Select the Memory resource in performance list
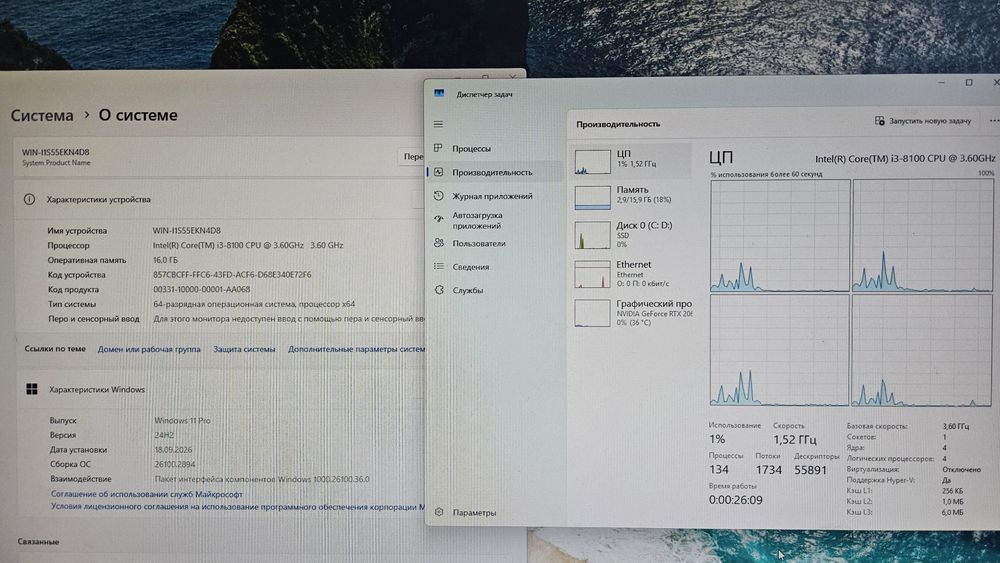This screenshot has width=1000, height=563. tap(631, 196)
